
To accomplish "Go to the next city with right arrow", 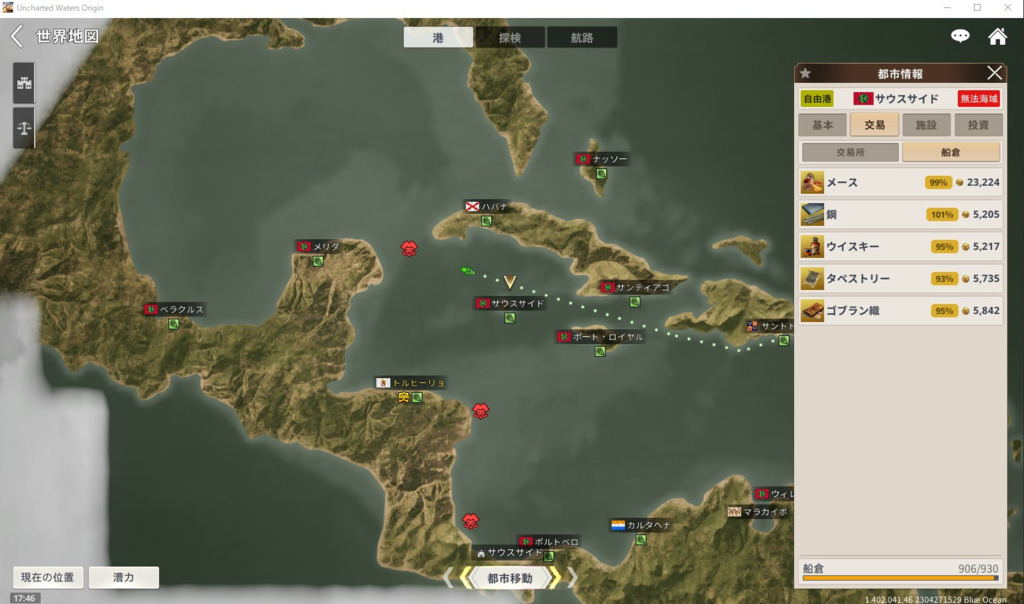I will pyautogui.click(x=571, y=578).
